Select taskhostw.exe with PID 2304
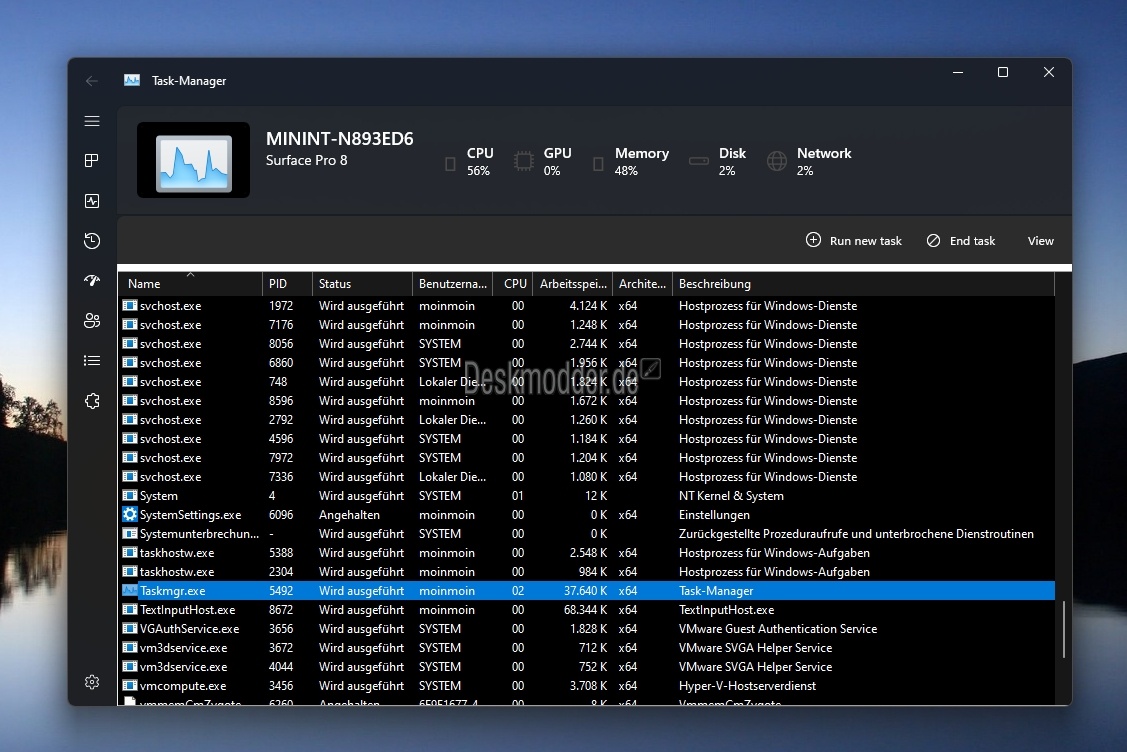This screenshot has height=752, width=1127. (177, 572)
